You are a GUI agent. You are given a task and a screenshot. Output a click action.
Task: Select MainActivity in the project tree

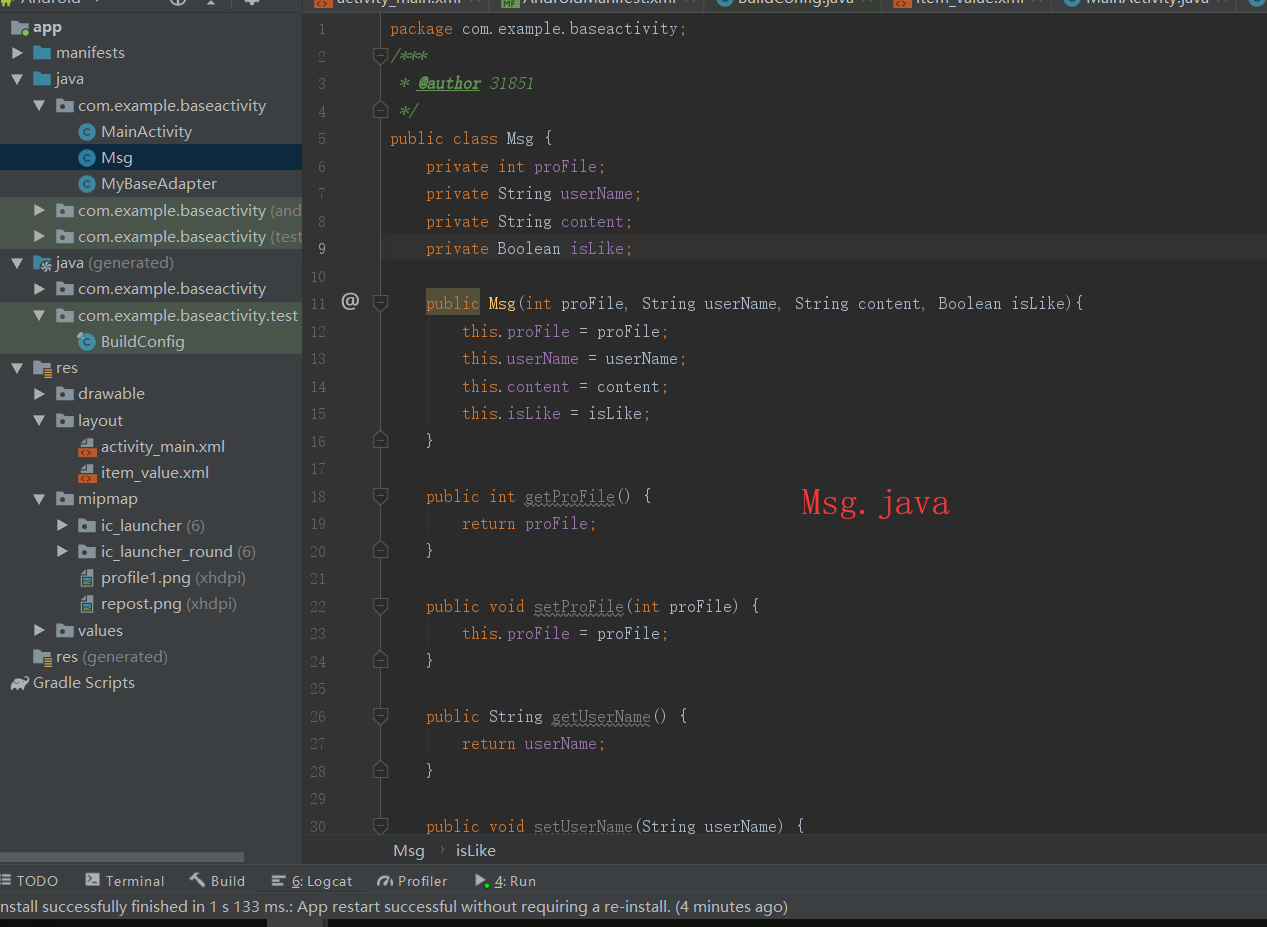[x=146, y=131]
